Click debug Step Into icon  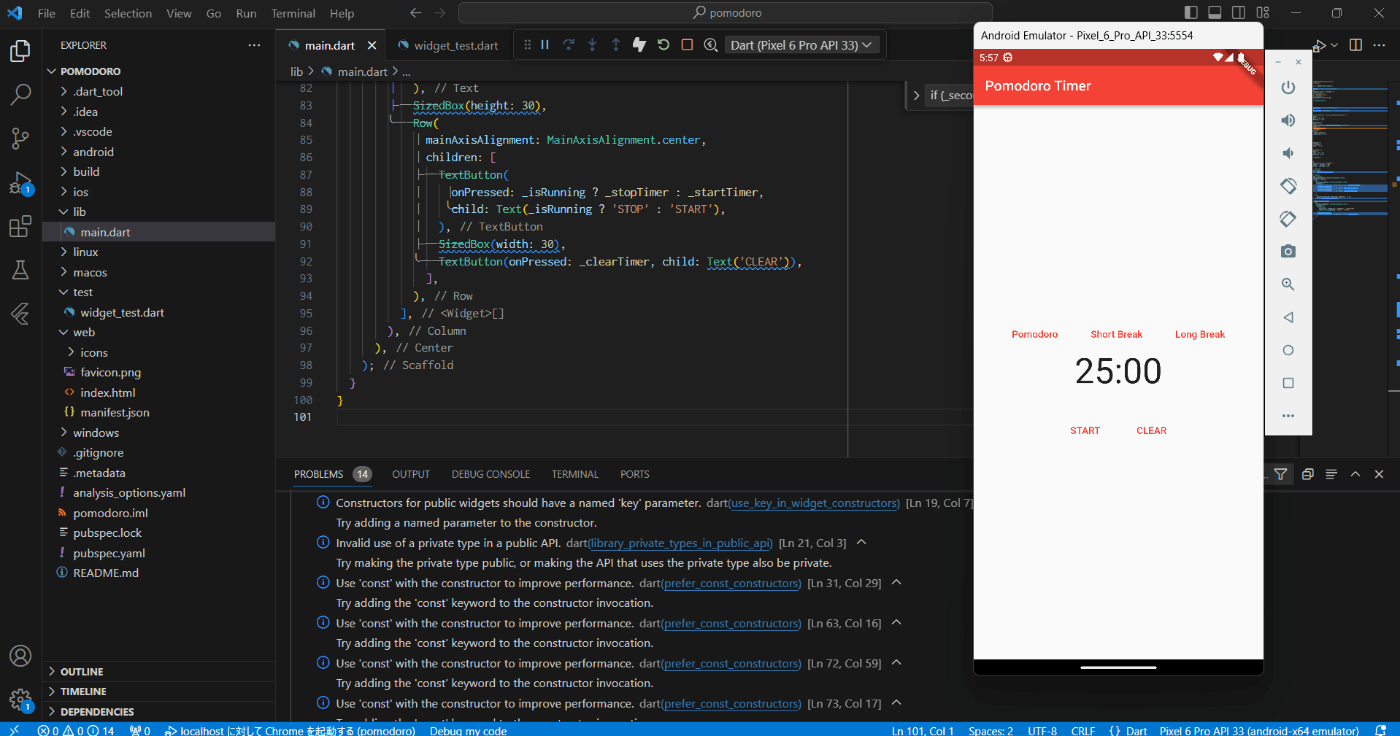click(592, 45)
